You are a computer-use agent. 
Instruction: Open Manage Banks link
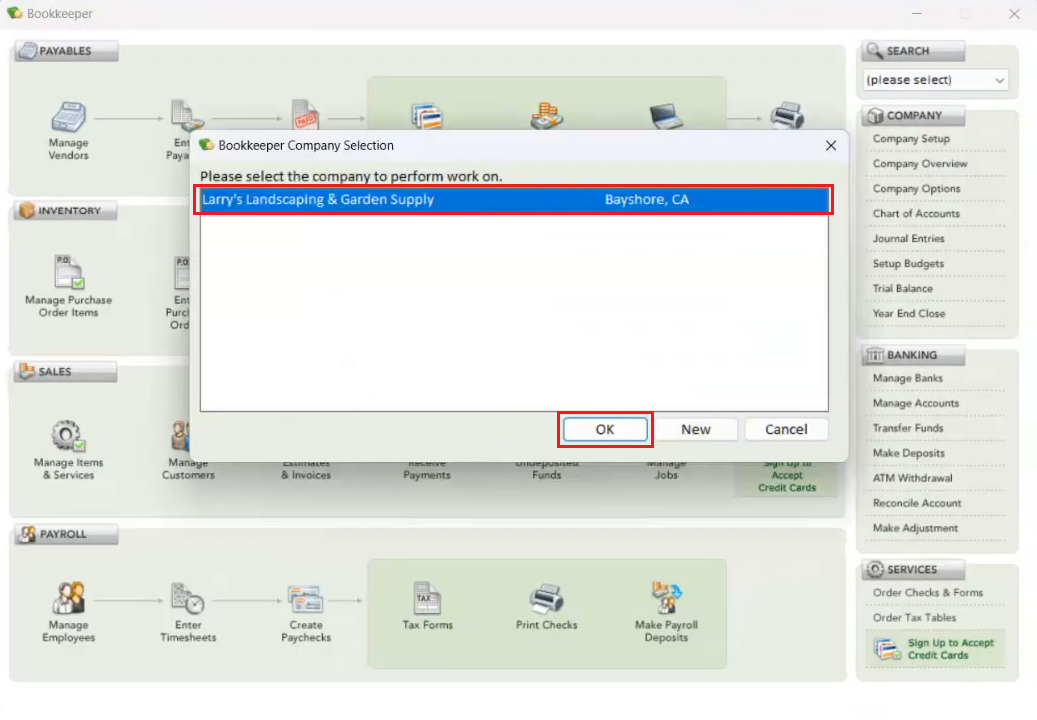[907, 378]
